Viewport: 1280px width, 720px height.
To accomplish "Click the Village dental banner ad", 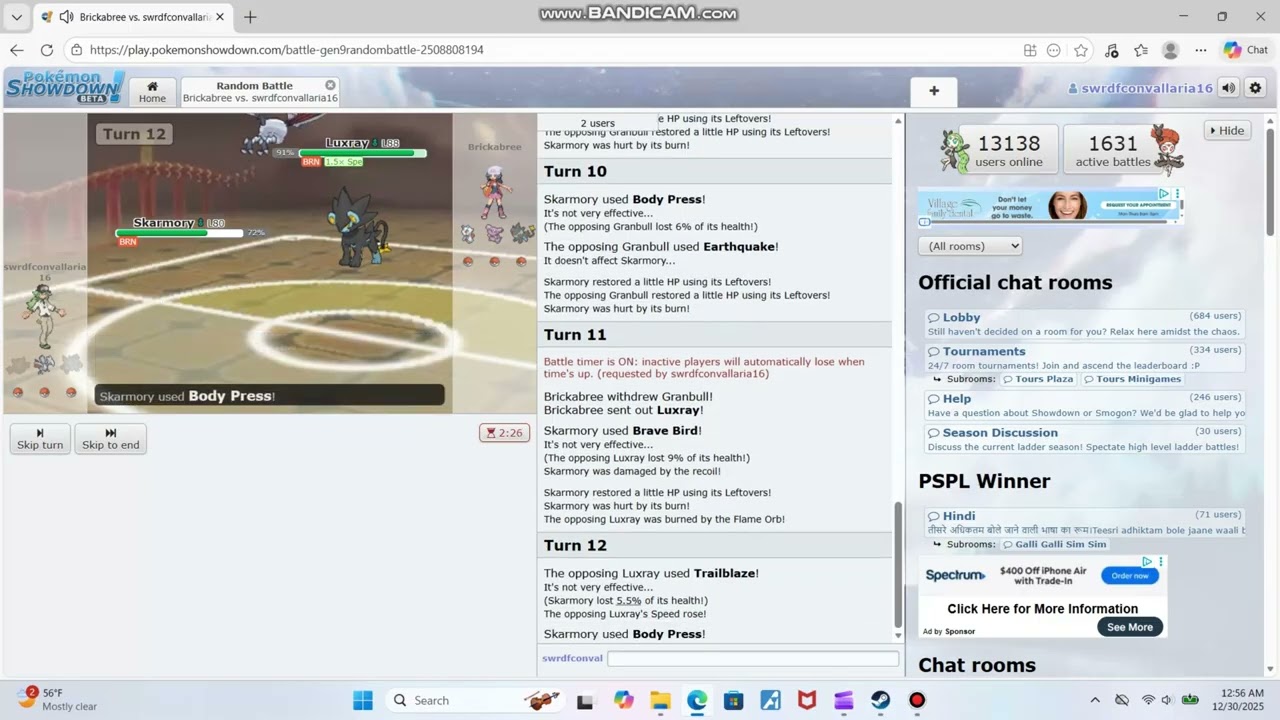I will [x=1050, y=206].
